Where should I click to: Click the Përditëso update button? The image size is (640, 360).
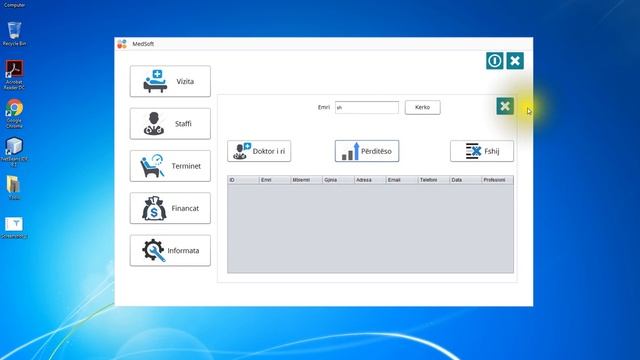(x=367, y=151)
